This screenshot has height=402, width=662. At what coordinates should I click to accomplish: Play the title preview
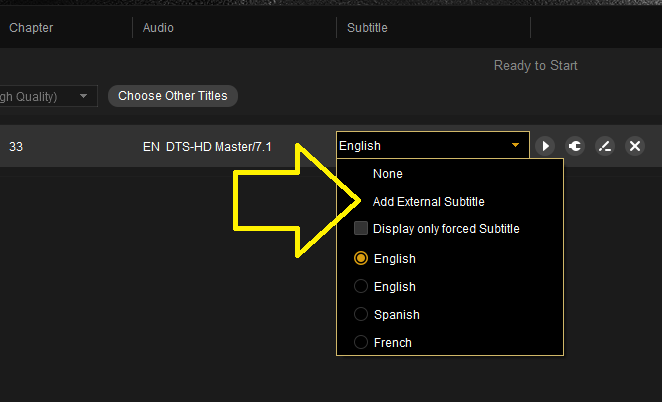(545, 146)
